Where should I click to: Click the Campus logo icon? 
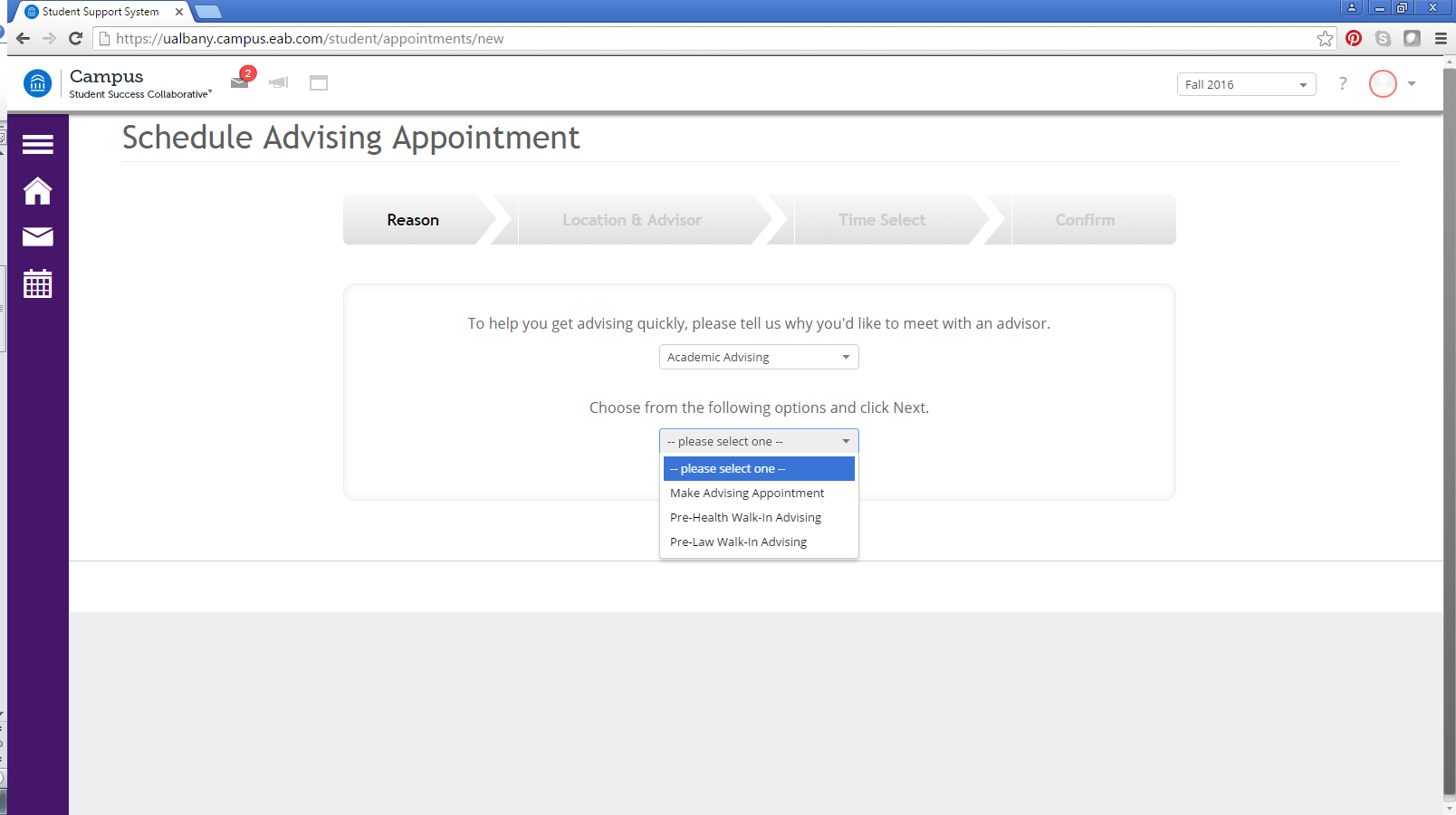pos(37,83)
